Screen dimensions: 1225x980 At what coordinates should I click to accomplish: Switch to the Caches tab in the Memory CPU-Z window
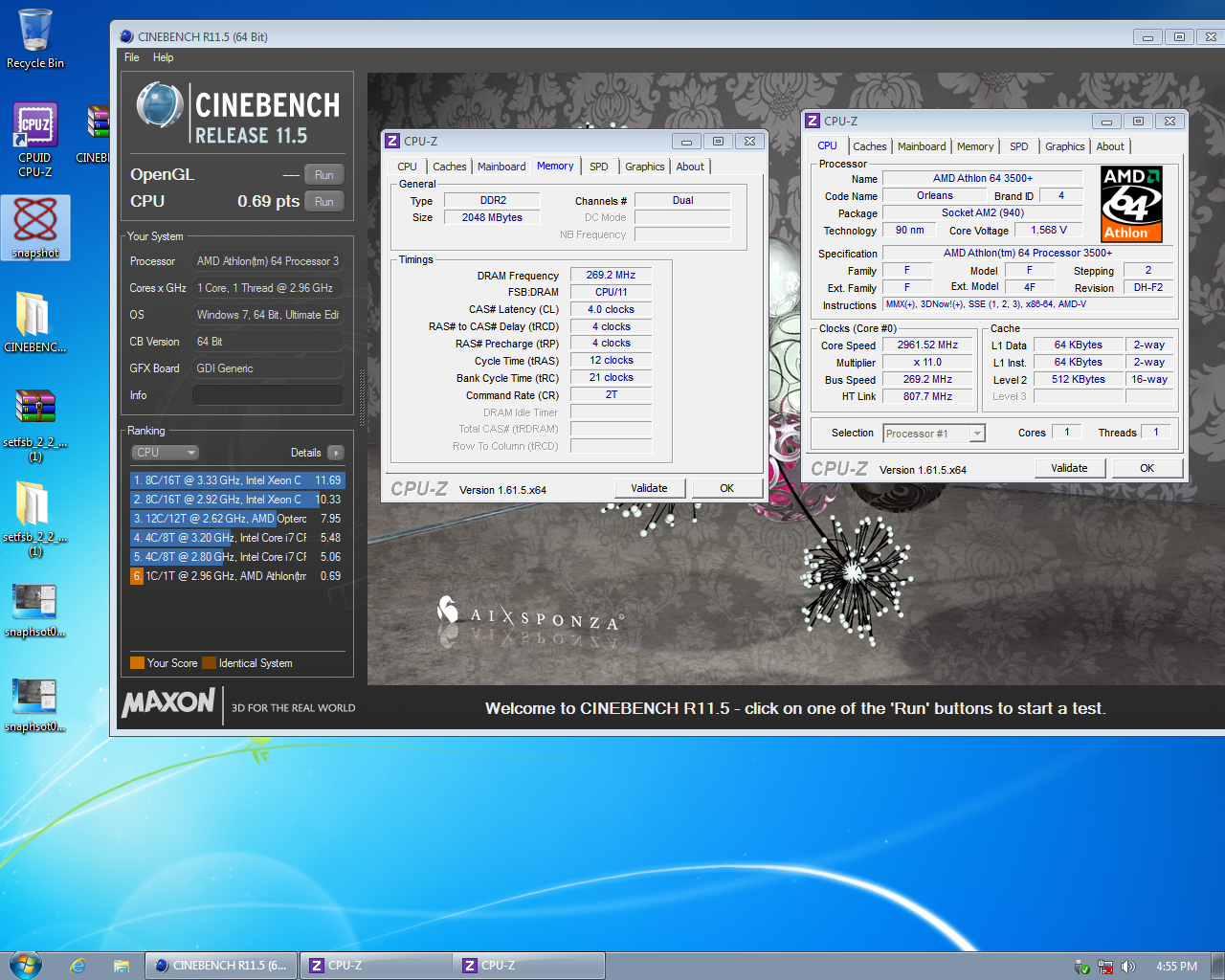click(x=450, y=167)
